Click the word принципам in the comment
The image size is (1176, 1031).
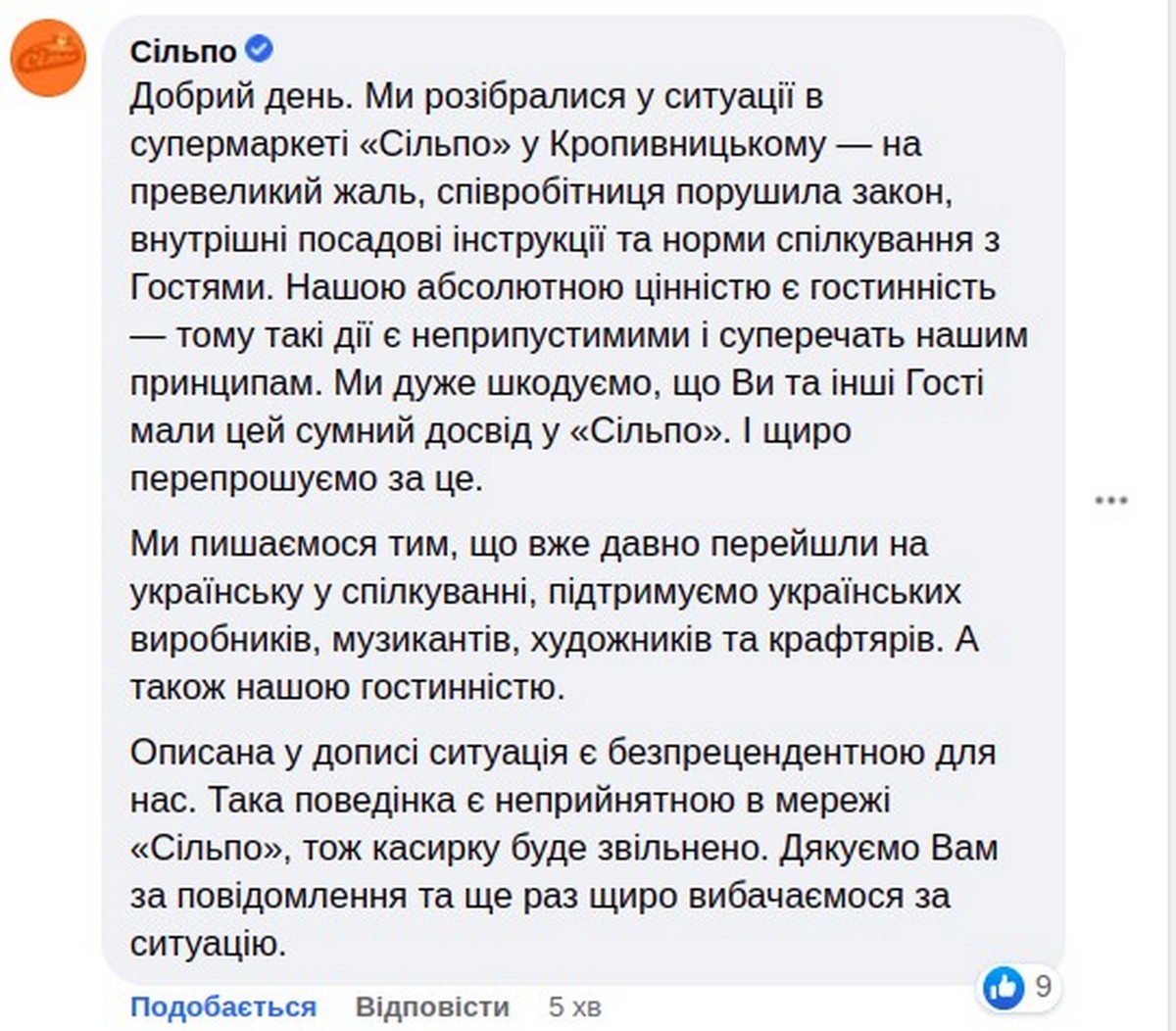click(224, 383)
